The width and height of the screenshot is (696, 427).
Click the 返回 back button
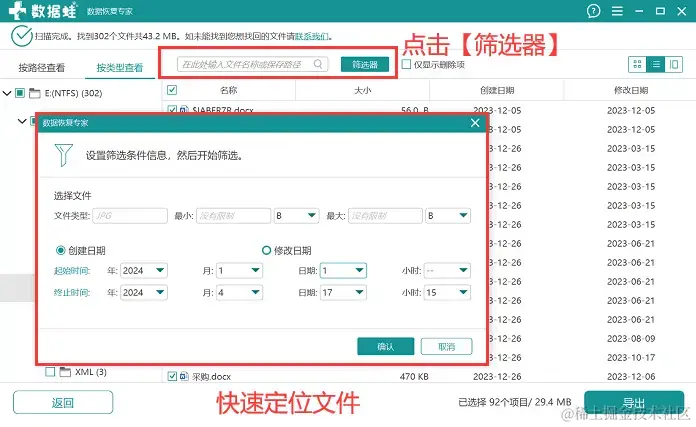63,402
